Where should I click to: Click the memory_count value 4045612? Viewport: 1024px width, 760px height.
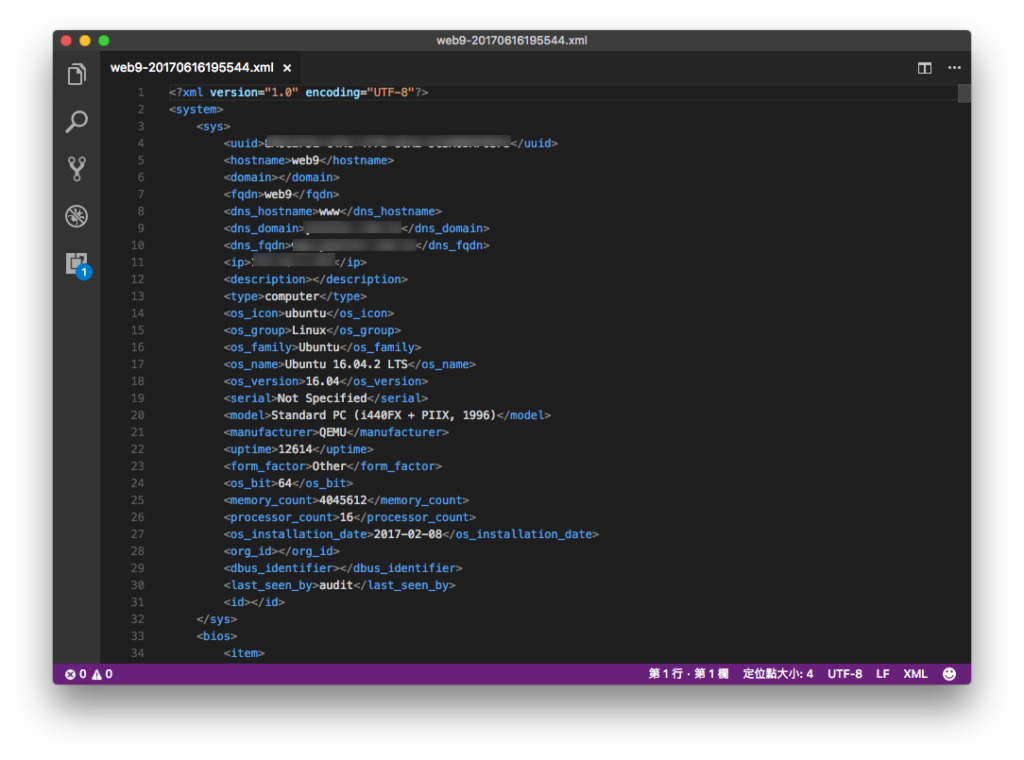click(x=343, y=500)
